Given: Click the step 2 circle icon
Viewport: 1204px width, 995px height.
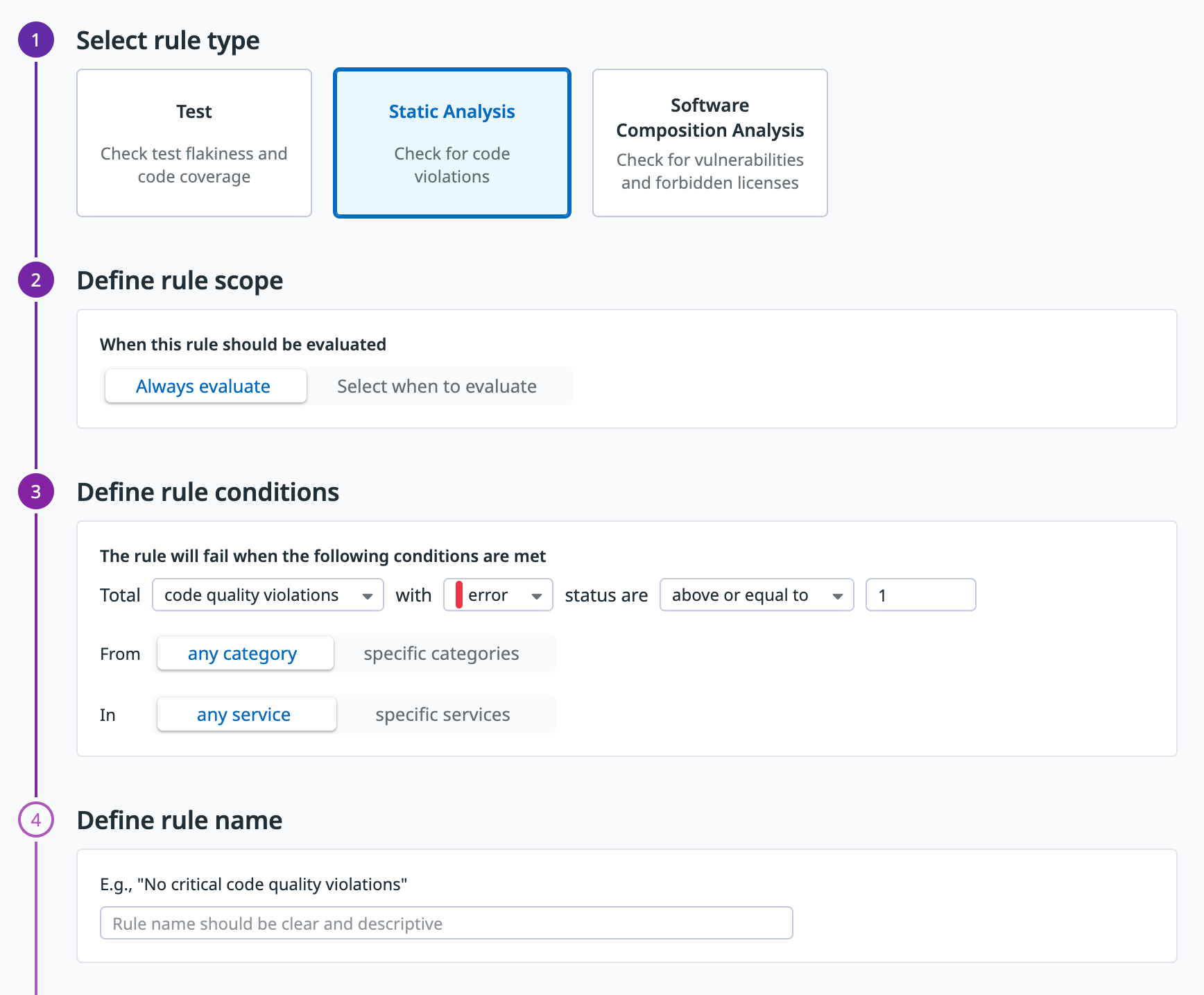Looking at the screenshot, I should coord(36,280).
